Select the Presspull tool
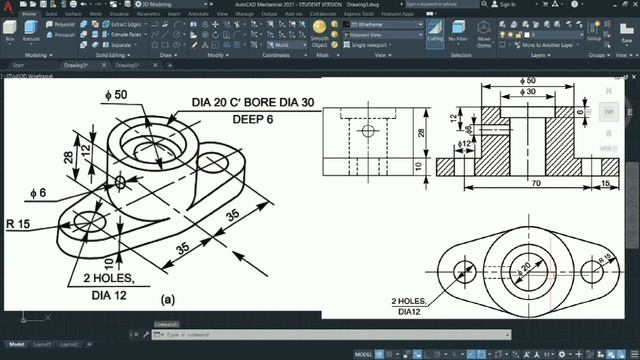 [x=60, y=35]
